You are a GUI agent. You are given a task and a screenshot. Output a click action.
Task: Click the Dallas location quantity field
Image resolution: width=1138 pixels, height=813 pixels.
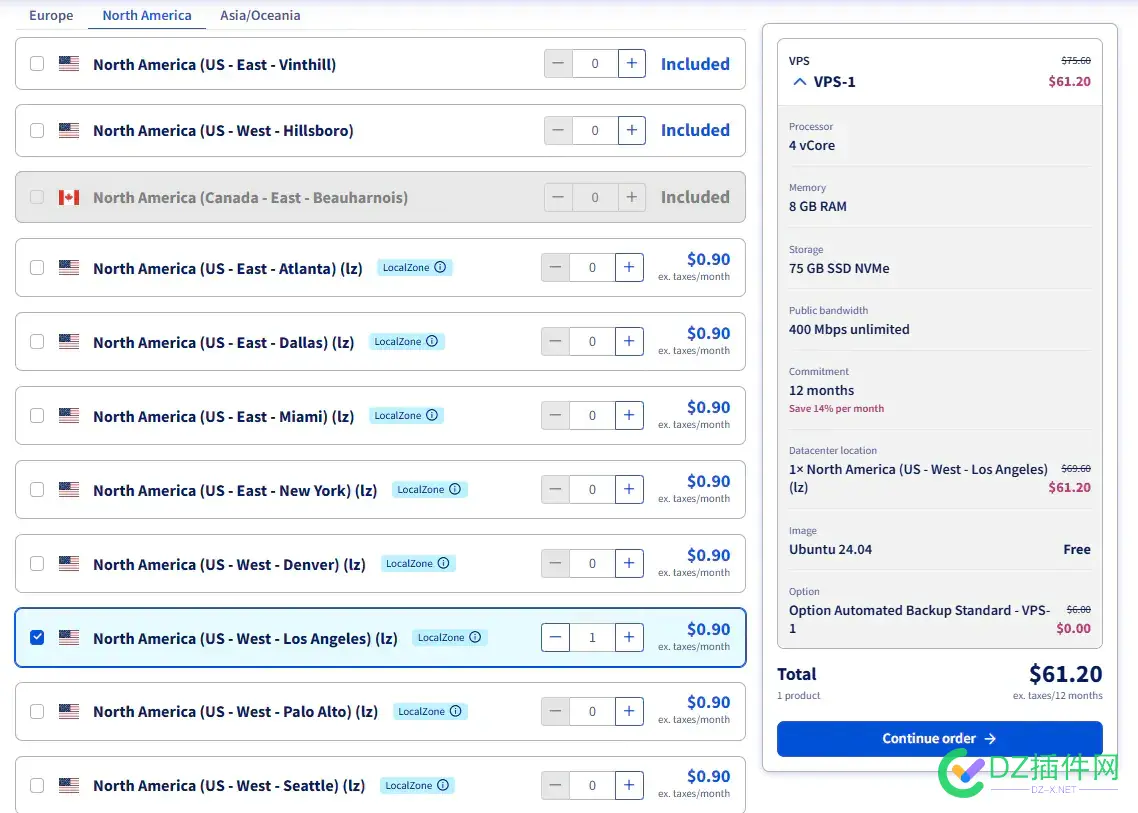point(592,341)
